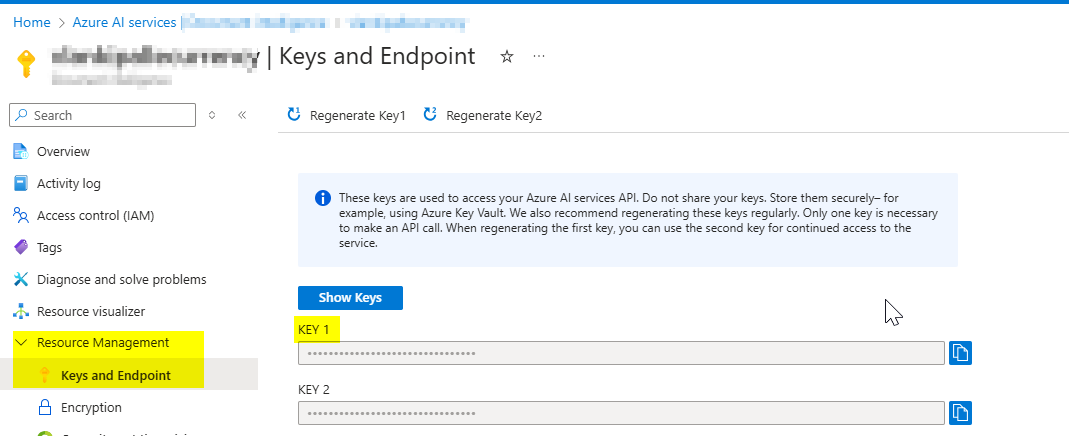
Task: Open the more options ellipsis menu
Action: pos(539,56)
